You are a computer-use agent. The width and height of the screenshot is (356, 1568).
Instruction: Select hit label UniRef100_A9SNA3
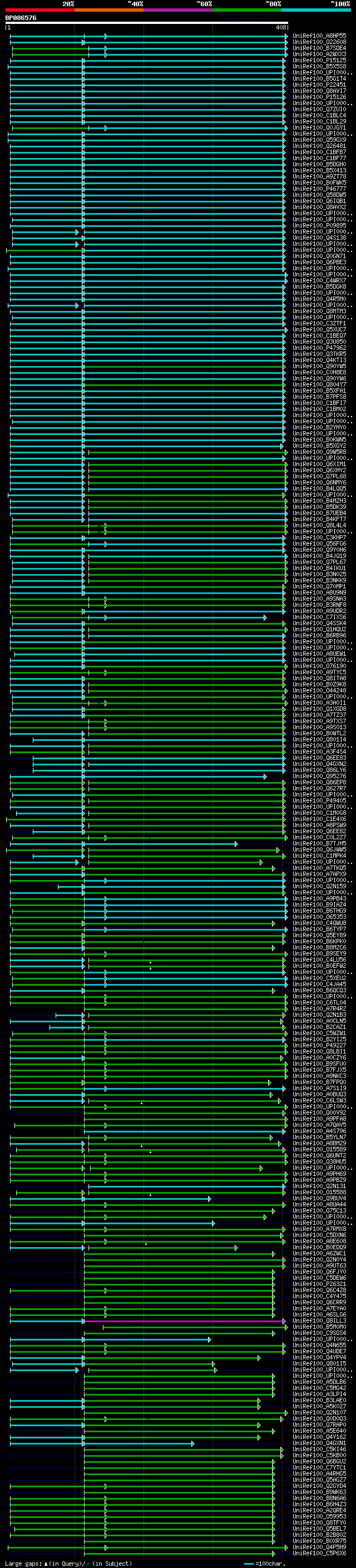coord(319,598)
